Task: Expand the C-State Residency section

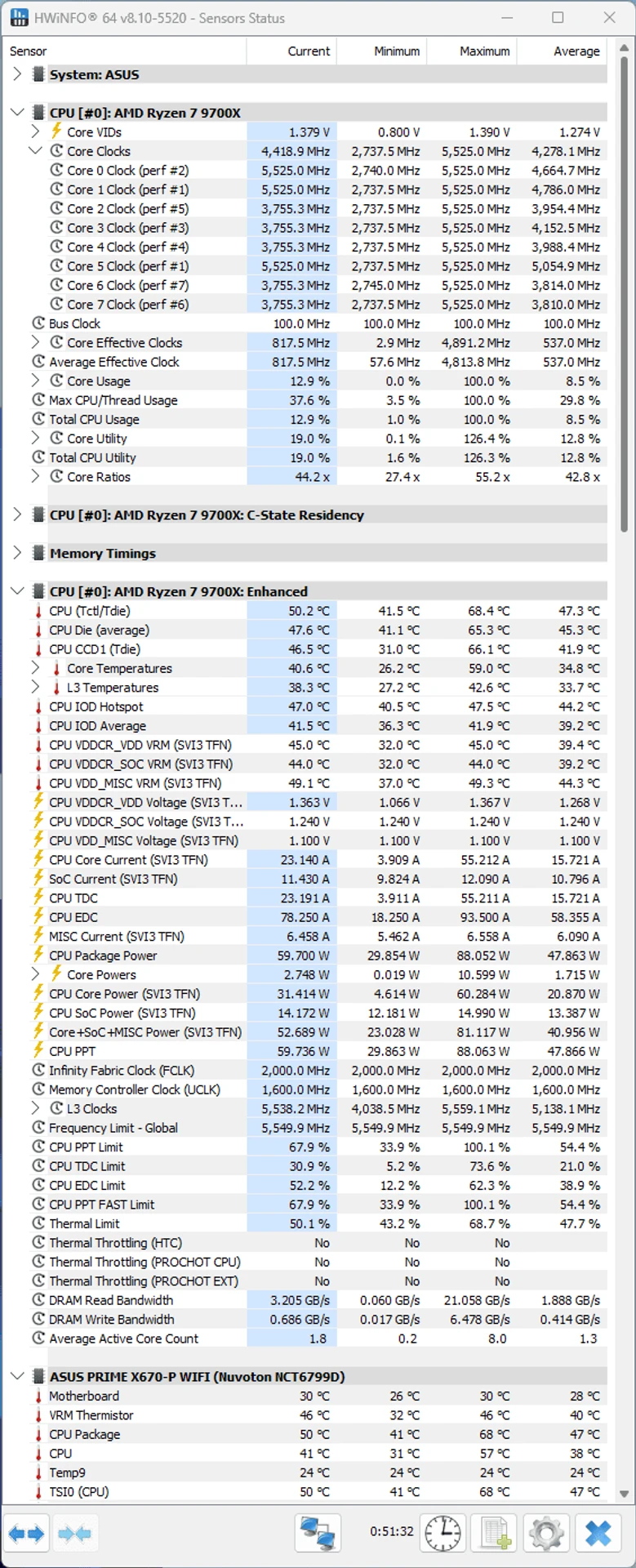Action: coord(17,514)
